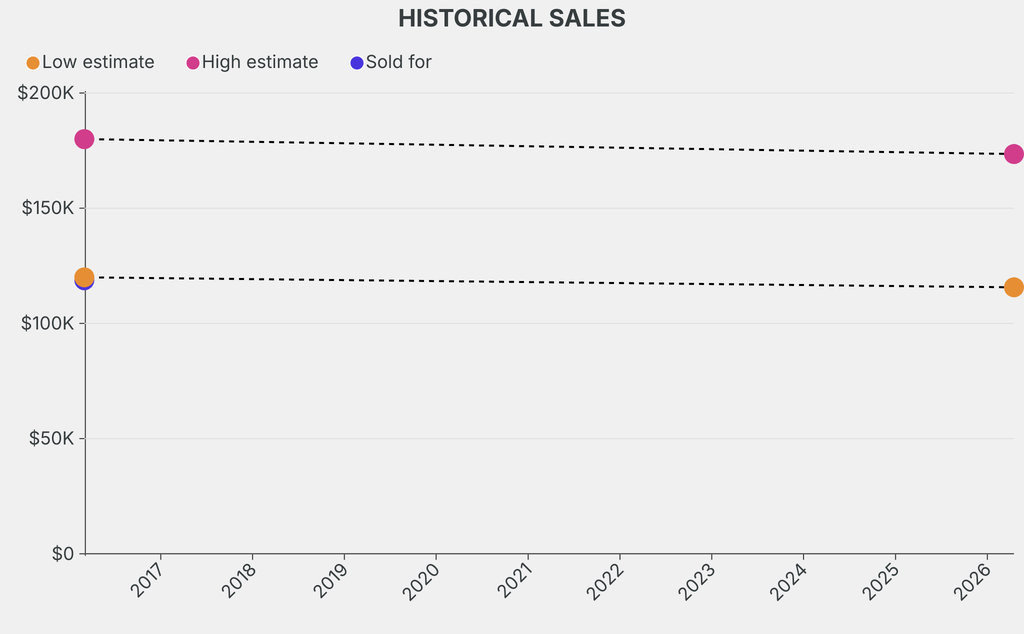The image size is (1024, 634).
Task: Toggle the High estimate legend text label
Action: [x=260, y=62]
